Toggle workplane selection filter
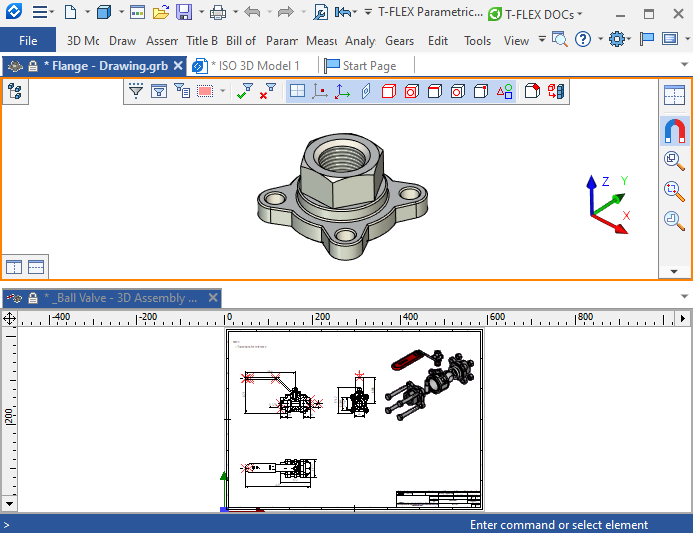 point(297,91)
